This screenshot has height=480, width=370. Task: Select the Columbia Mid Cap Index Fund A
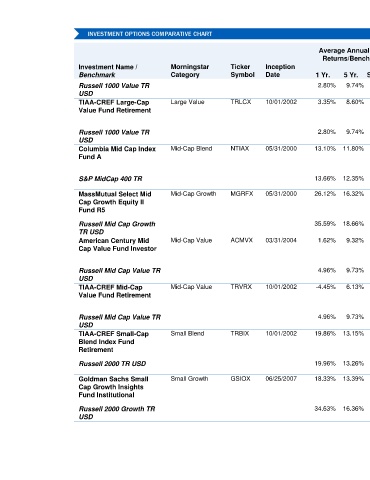coord(117,153)
